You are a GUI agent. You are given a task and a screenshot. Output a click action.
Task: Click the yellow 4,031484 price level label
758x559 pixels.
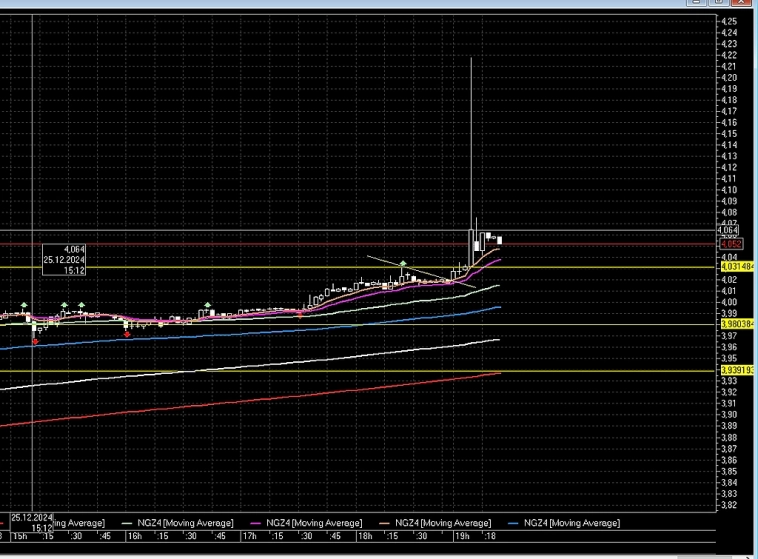(736, 266)
